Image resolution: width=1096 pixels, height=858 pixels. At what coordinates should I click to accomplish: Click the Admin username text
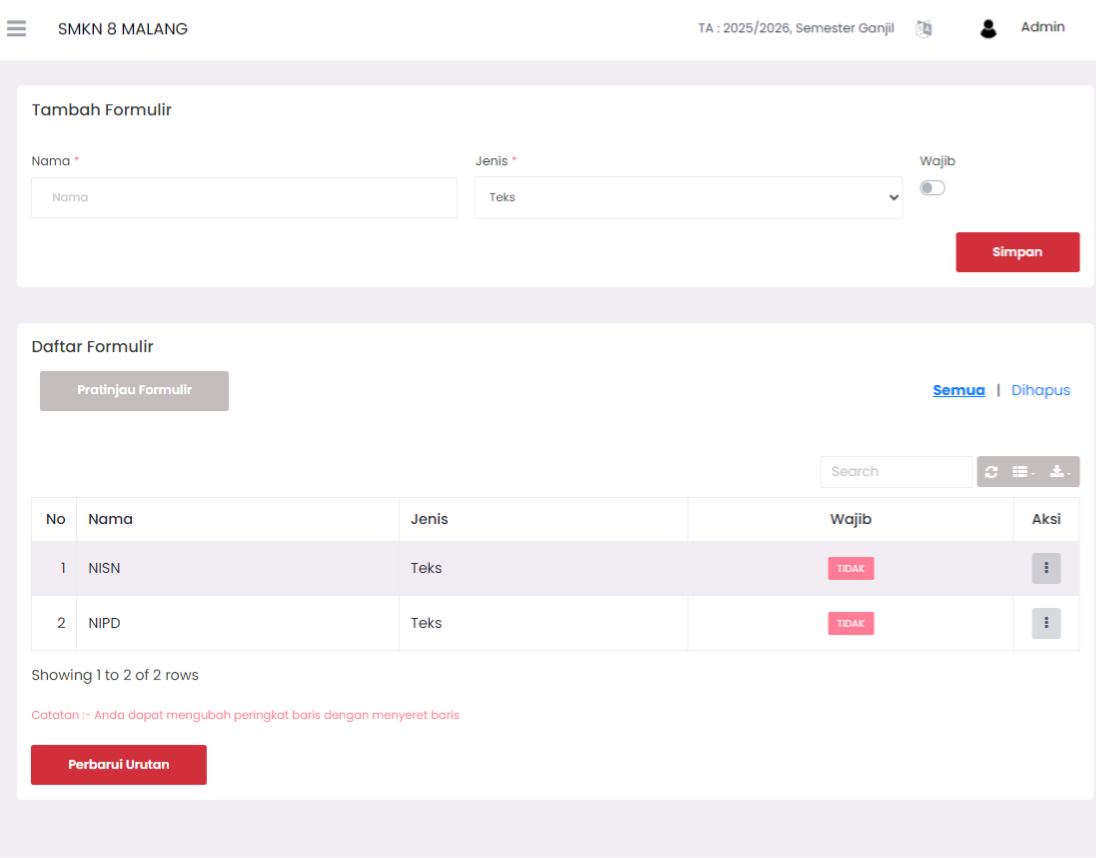1042,27
